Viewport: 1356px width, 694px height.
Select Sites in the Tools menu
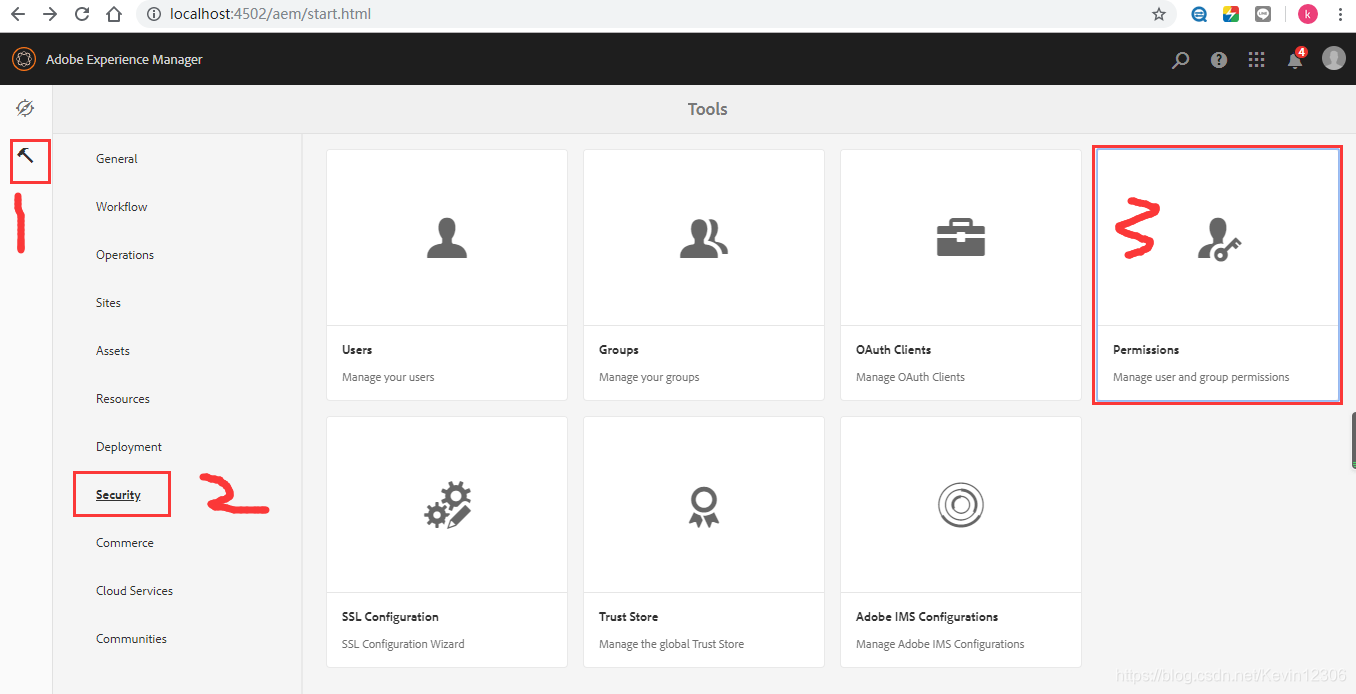pyautogui.click(x=108, y=303)
